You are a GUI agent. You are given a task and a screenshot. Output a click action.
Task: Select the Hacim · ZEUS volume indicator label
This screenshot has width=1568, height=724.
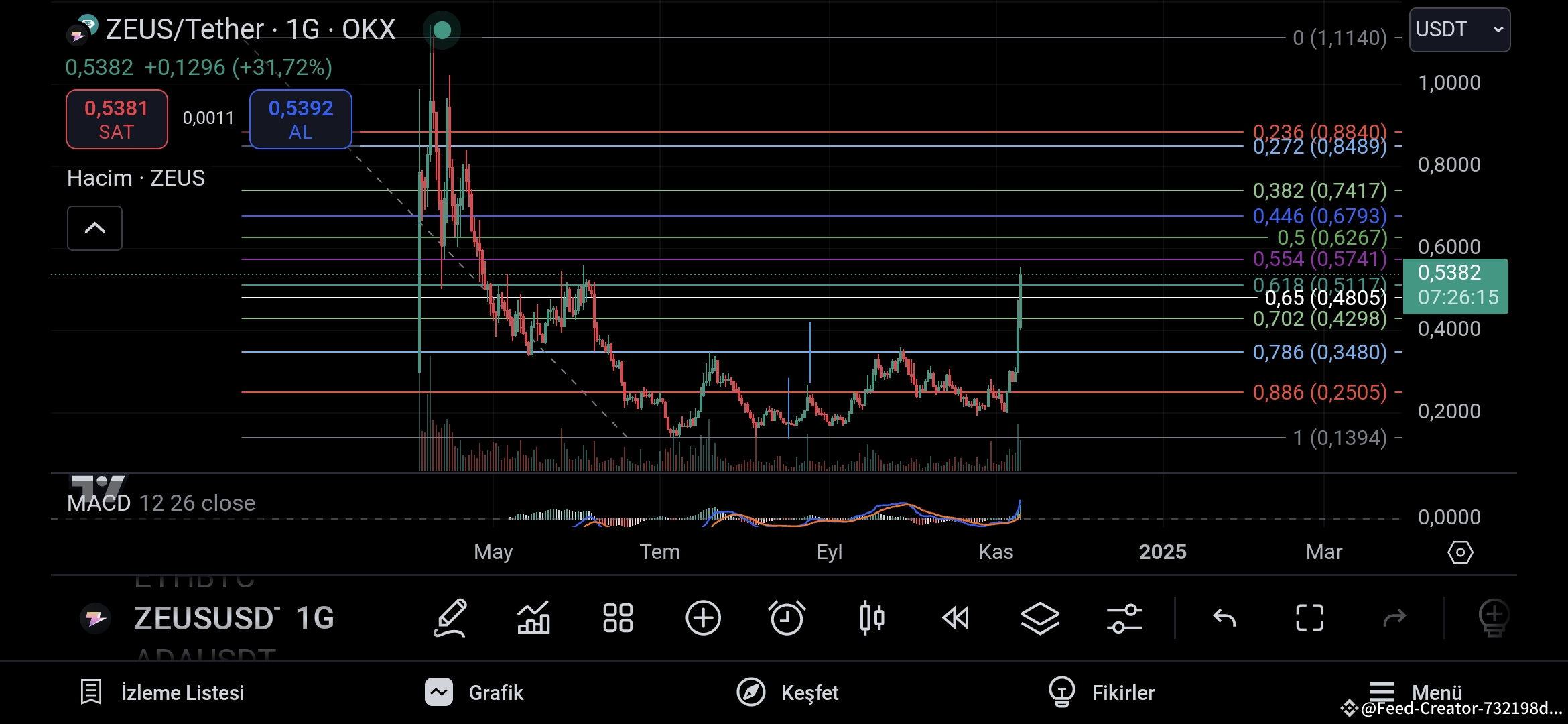[x=136, y=178]
